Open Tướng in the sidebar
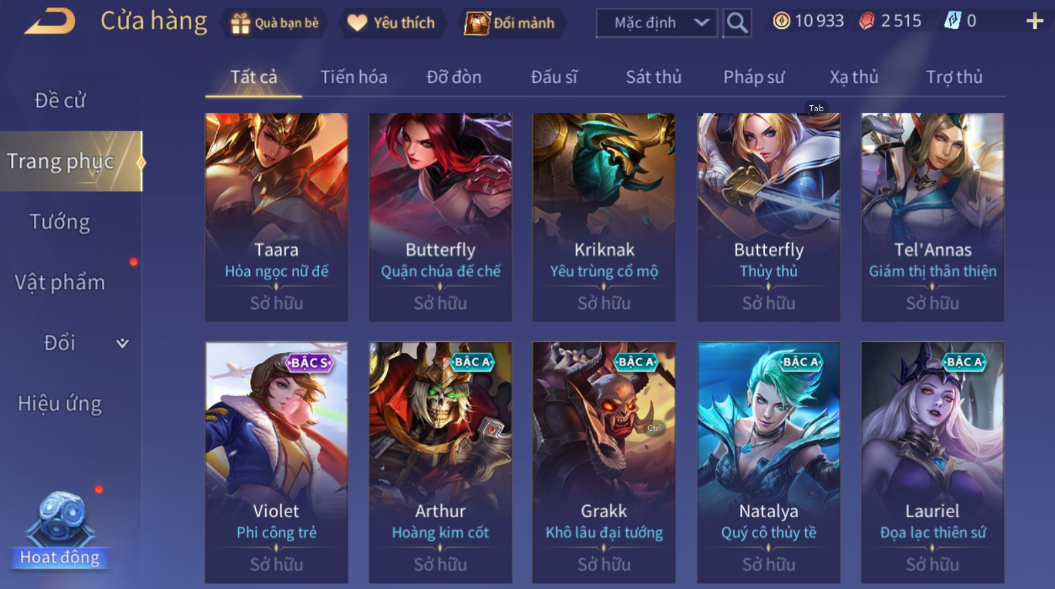Image resolution: width=1055 pixels, height=589 pixels. click(x=60, y=221)
